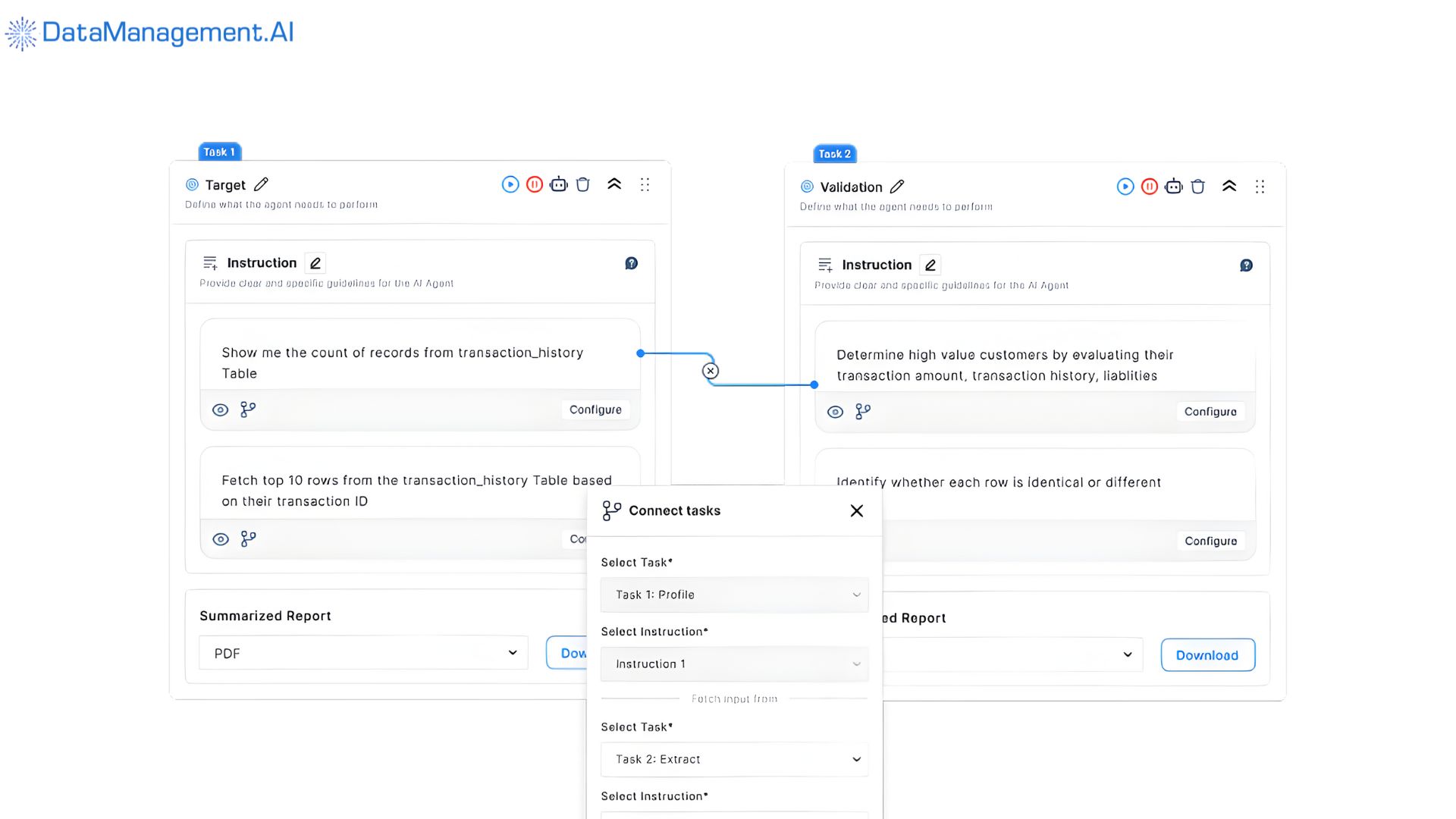Viewport: 1456px width, 819px height.
Task: Delete the Validation task via trash icon
Action: coord(1197,187)
